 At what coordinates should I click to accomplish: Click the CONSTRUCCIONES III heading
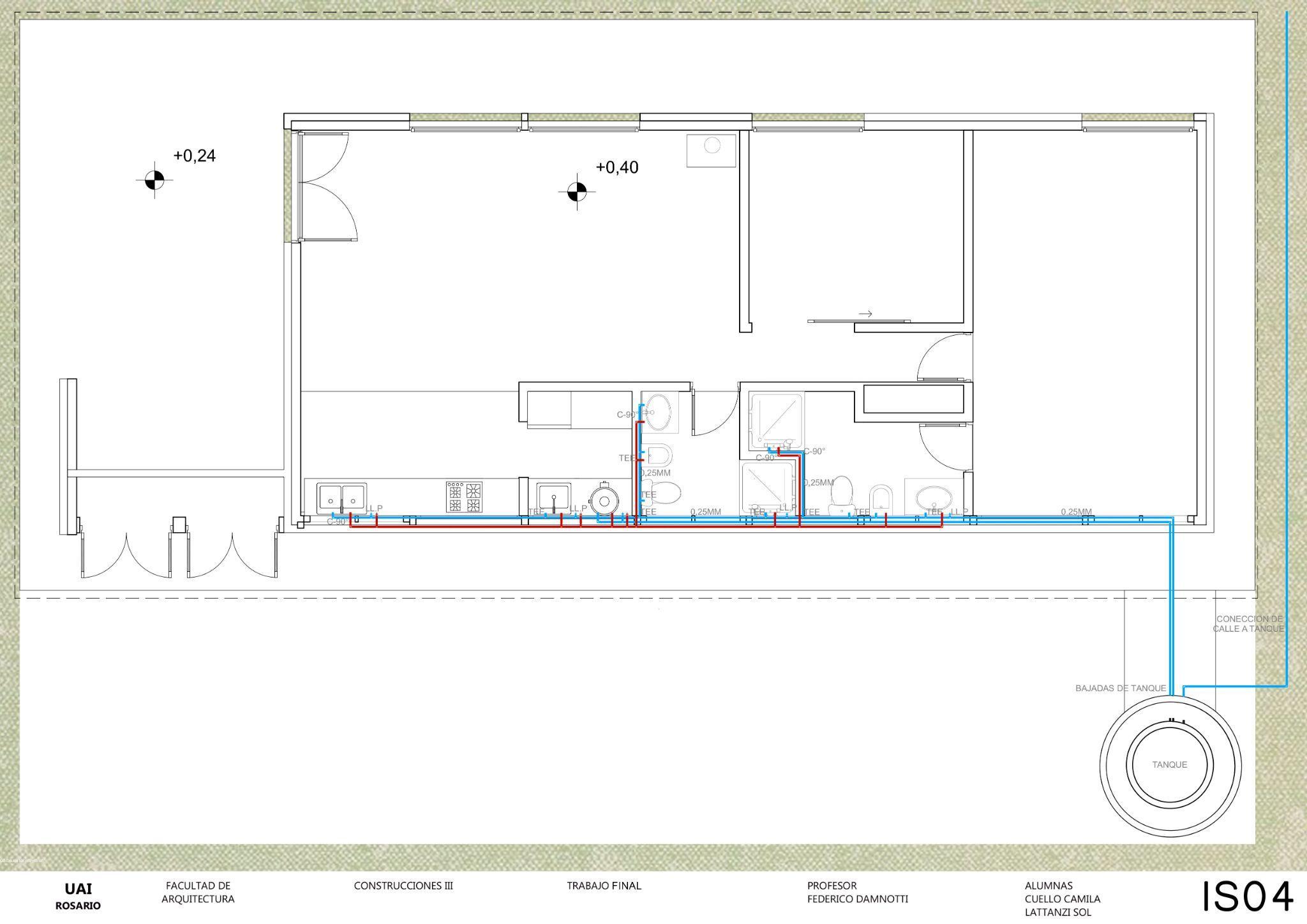(403, 886)
